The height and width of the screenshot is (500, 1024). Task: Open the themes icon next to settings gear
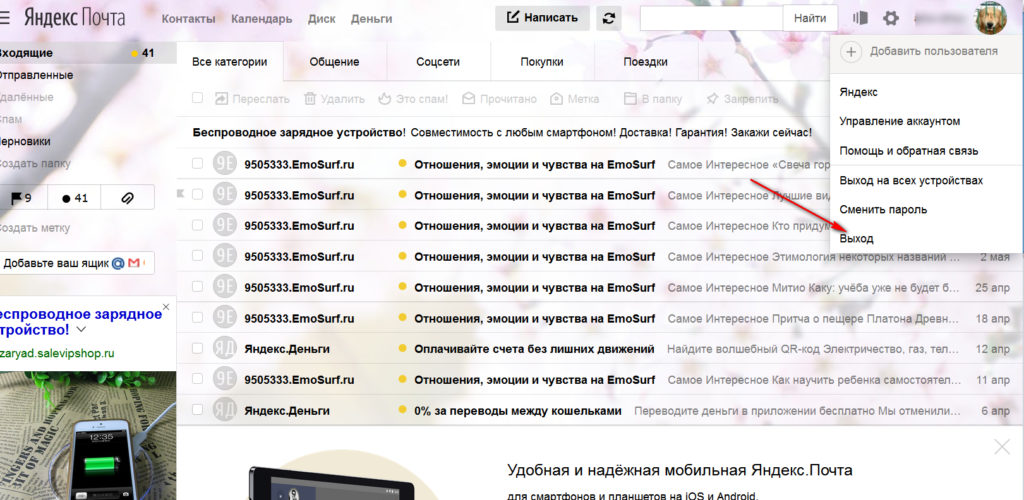pos(859,18)
